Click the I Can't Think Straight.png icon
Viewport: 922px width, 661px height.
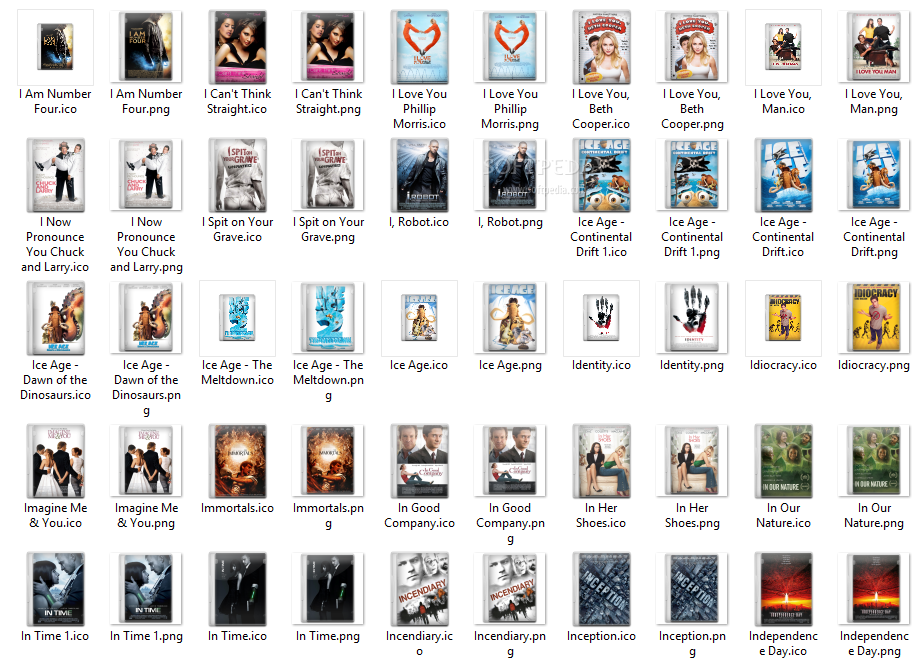[328, 46]
